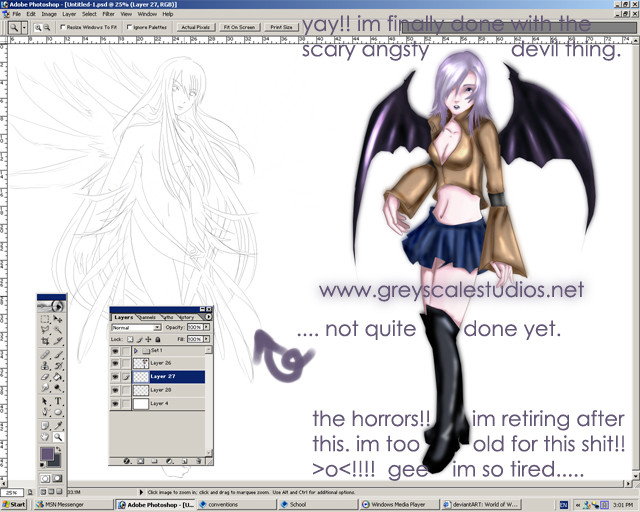Switch to the Channels tab
Screen dimensions: 640x512
148,317
